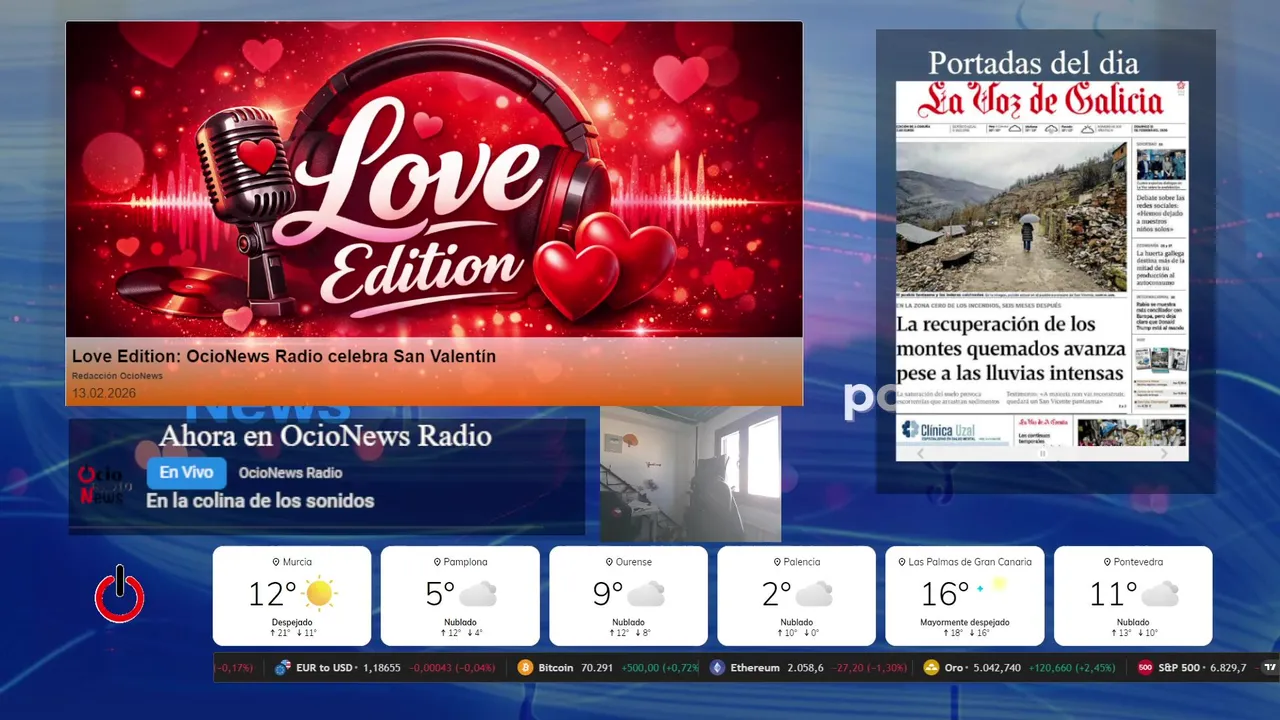Go to the previous newspaper cover

(921, 453)
